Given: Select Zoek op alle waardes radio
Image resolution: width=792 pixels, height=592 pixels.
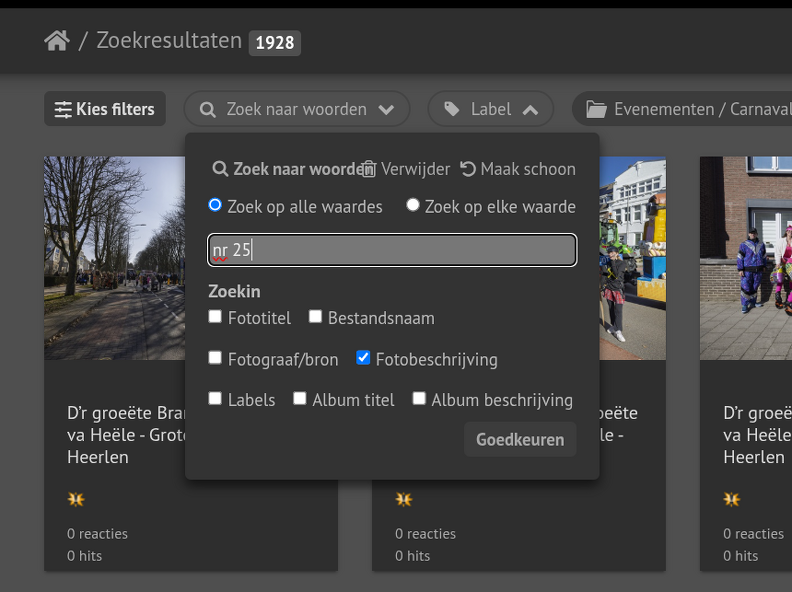Looking at the screenshot, I should 215,205.
